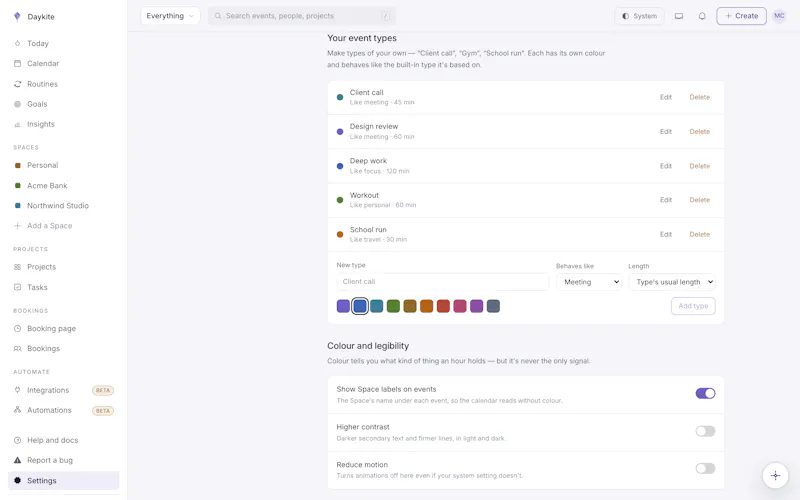
Task: Click the Goals target icon
Action: pyautogui.click(x=17, y=104)
